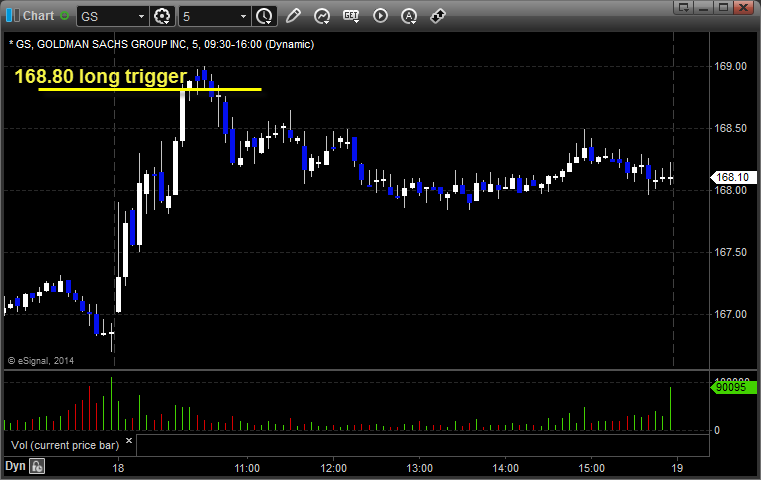Image resolution: width=761 pixels, height=480 pixels.
Task: Expand the interval dropdown arrow
Action: pyautogui.click(x=244, y=17)
